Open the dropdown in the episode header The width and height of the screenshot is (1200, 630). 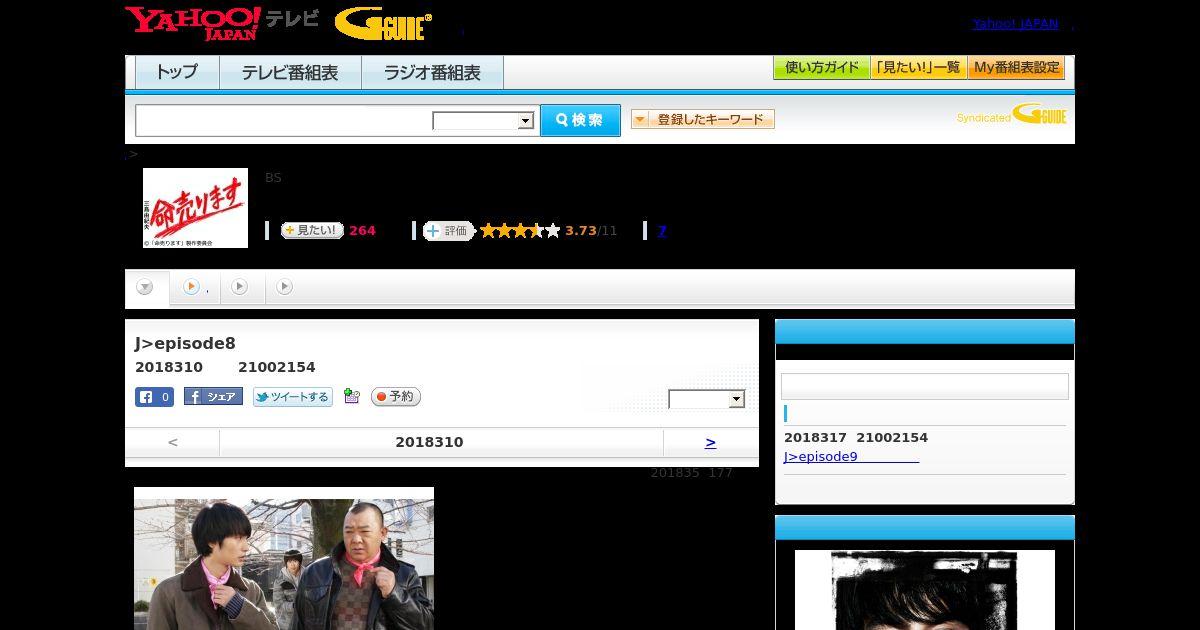[707, 399]
